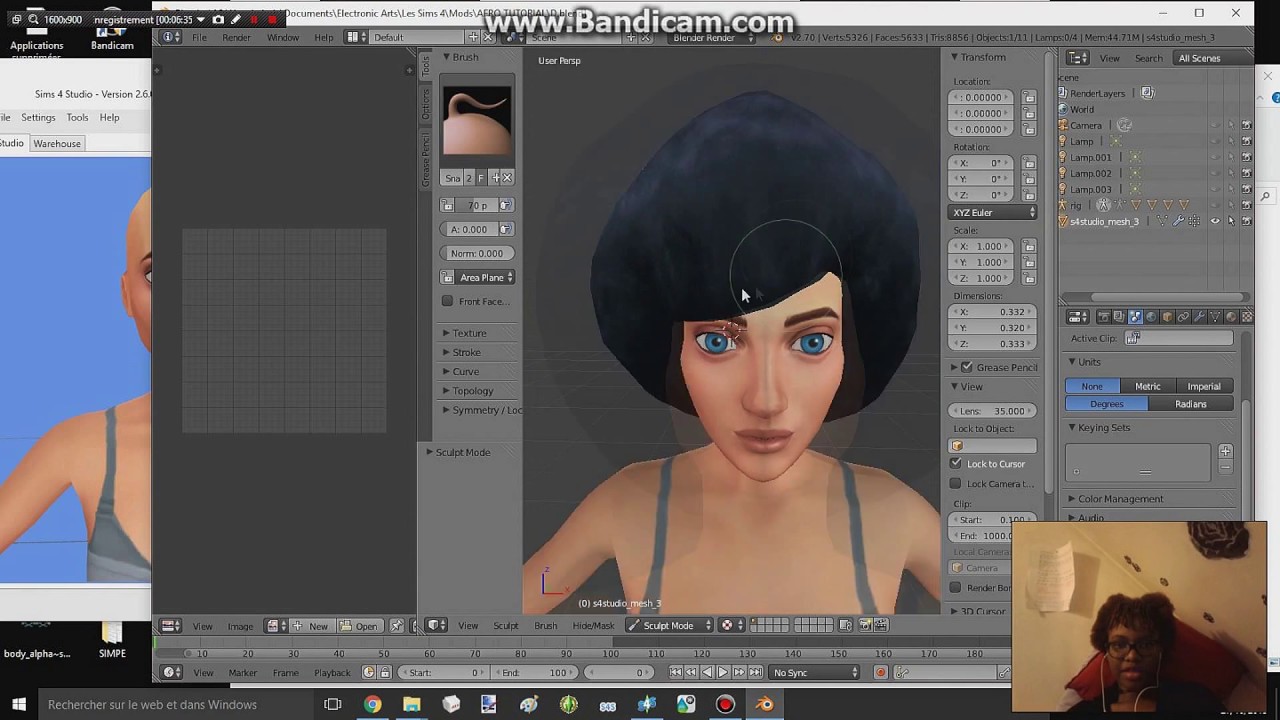
Task: Open Blender's Render menu
Action: (236, 37)
